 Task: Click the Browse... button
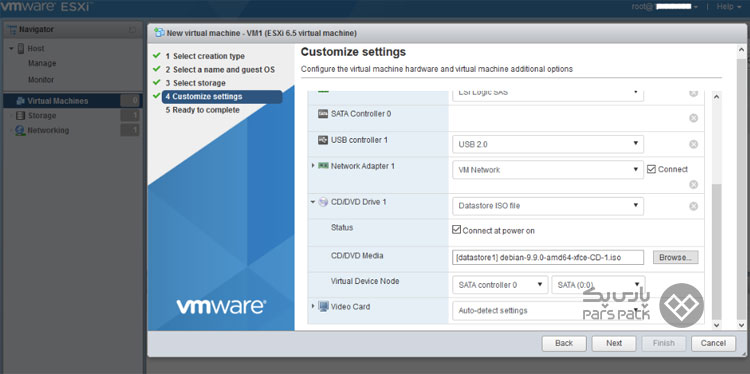pyautogui.click(x=675, y=257)
